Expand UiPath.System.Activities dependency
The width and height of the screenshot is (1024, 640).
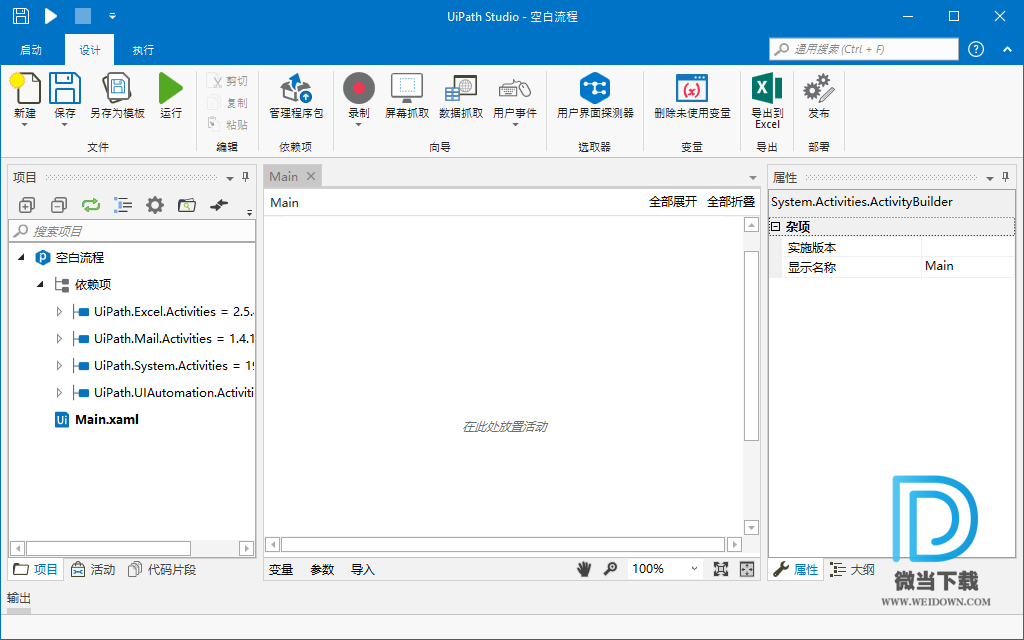tap(59, 366)
